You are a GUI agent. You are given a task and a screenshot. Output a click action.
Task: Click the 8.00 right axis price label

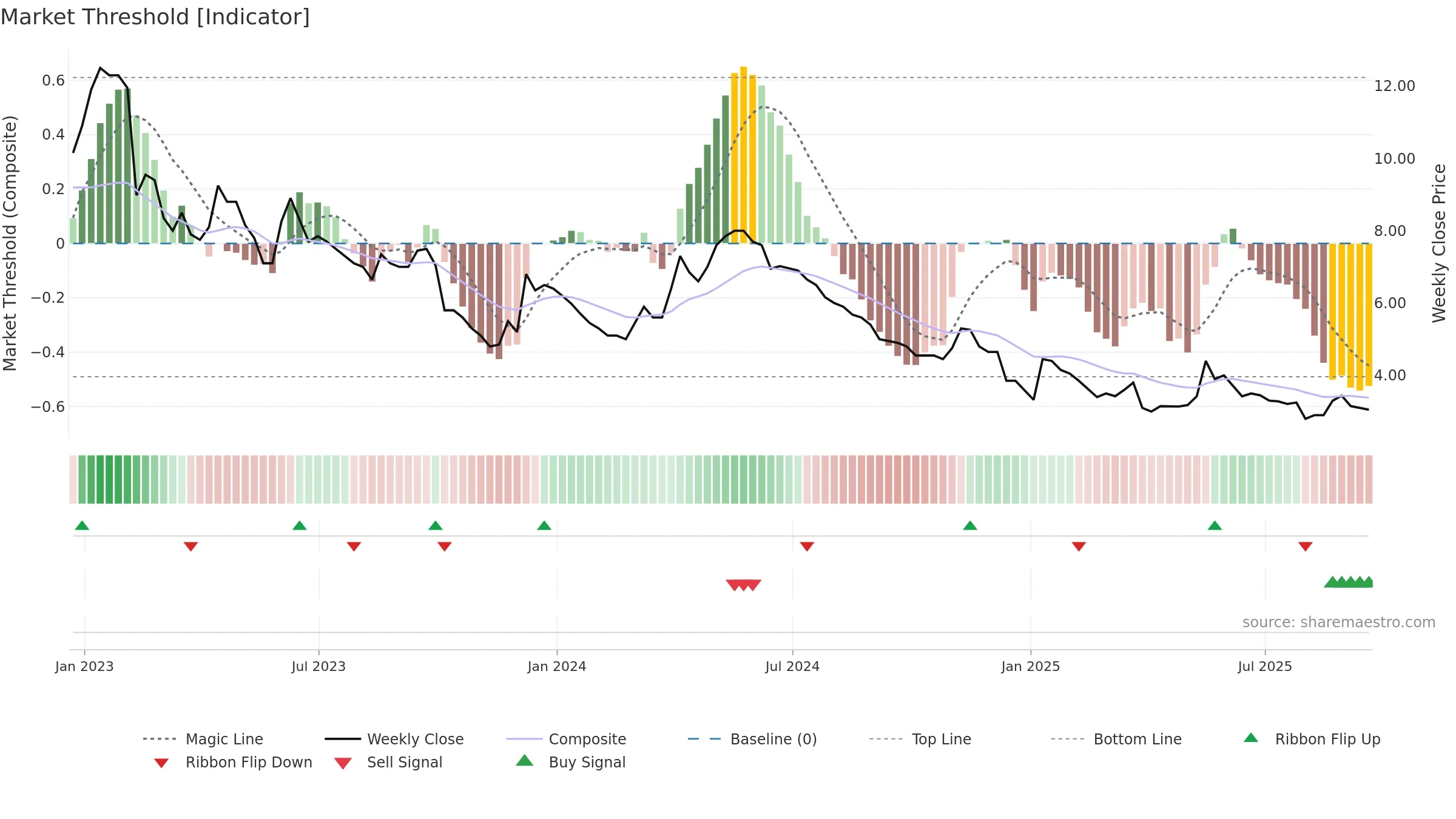[x=1390, y=231]
